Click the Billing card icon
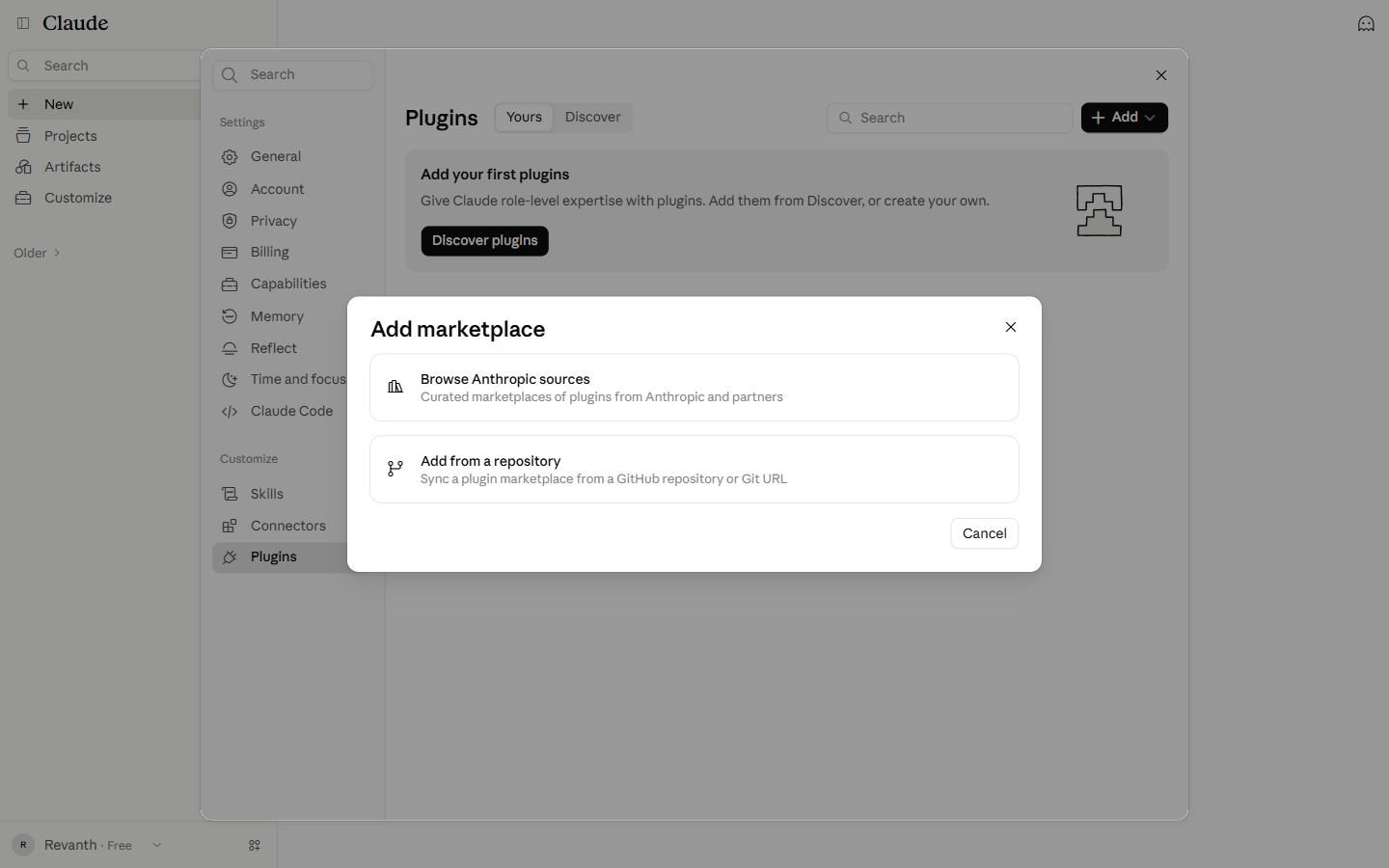1389x868 pixels. point(230,252)
